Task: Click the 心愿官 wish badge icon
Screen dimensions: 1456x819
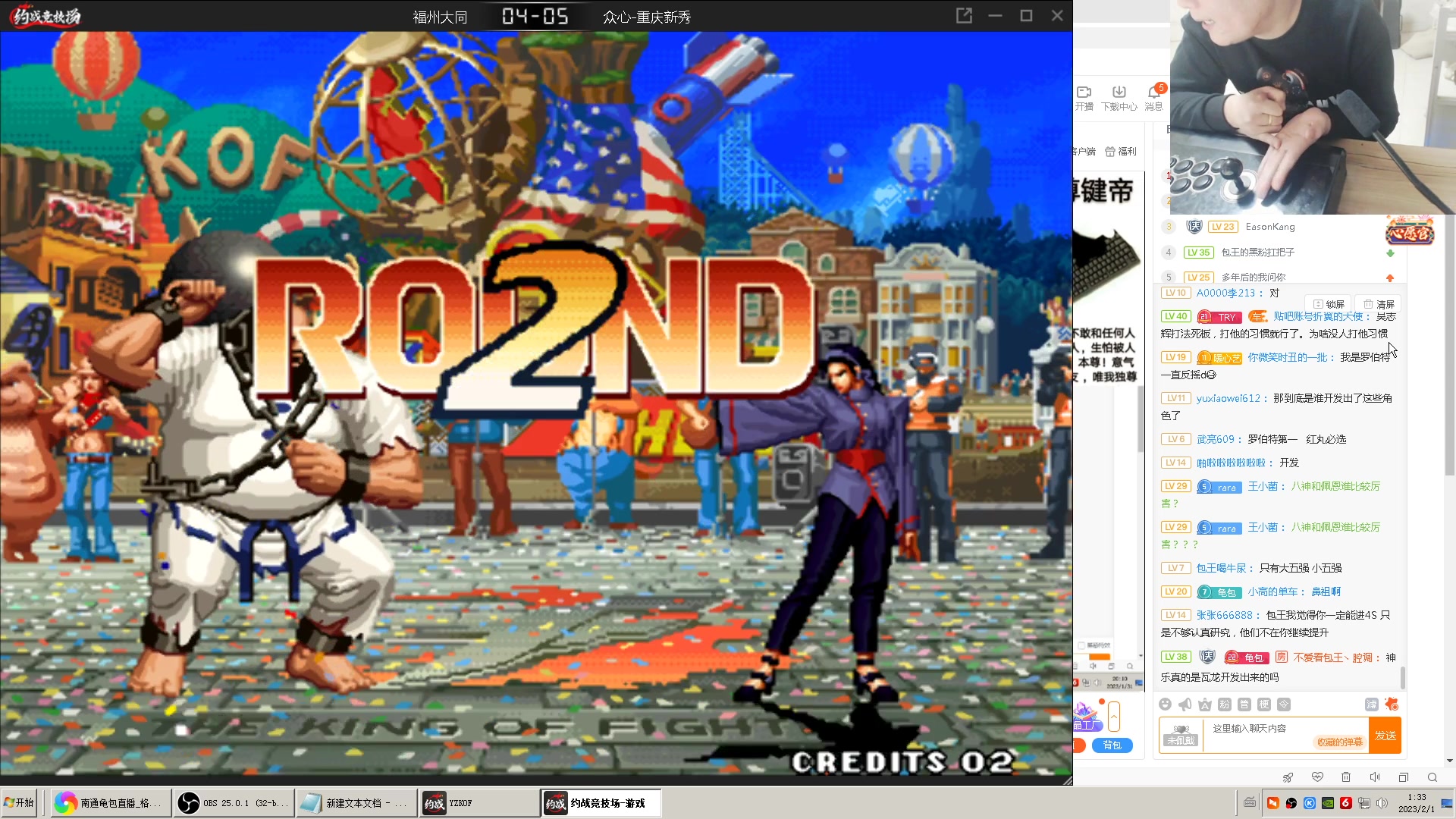Action: (x=1410, y=231)
